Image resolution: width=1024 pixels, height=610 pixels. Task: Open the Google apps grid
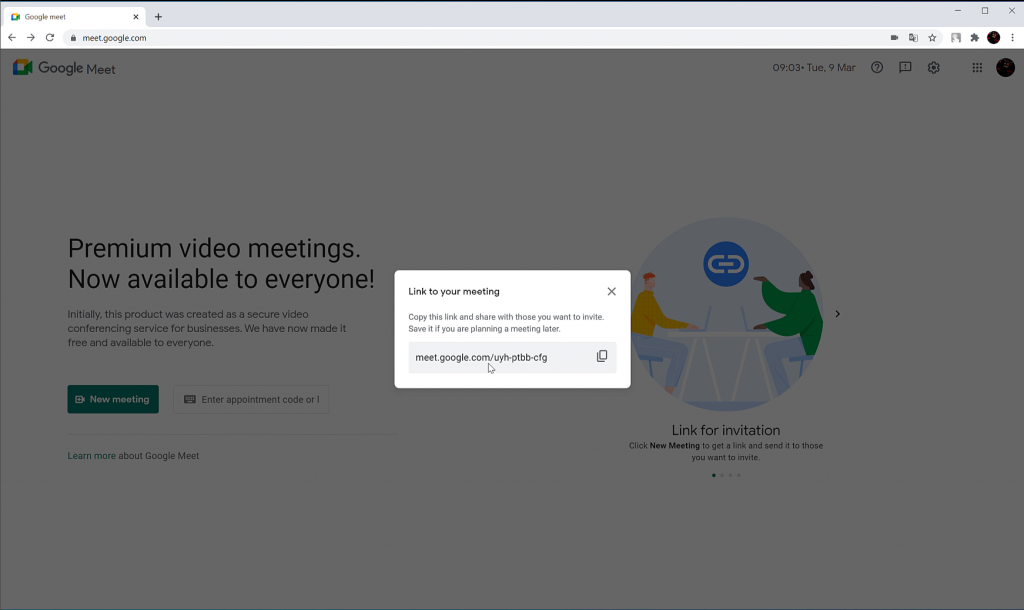point(977,67)
